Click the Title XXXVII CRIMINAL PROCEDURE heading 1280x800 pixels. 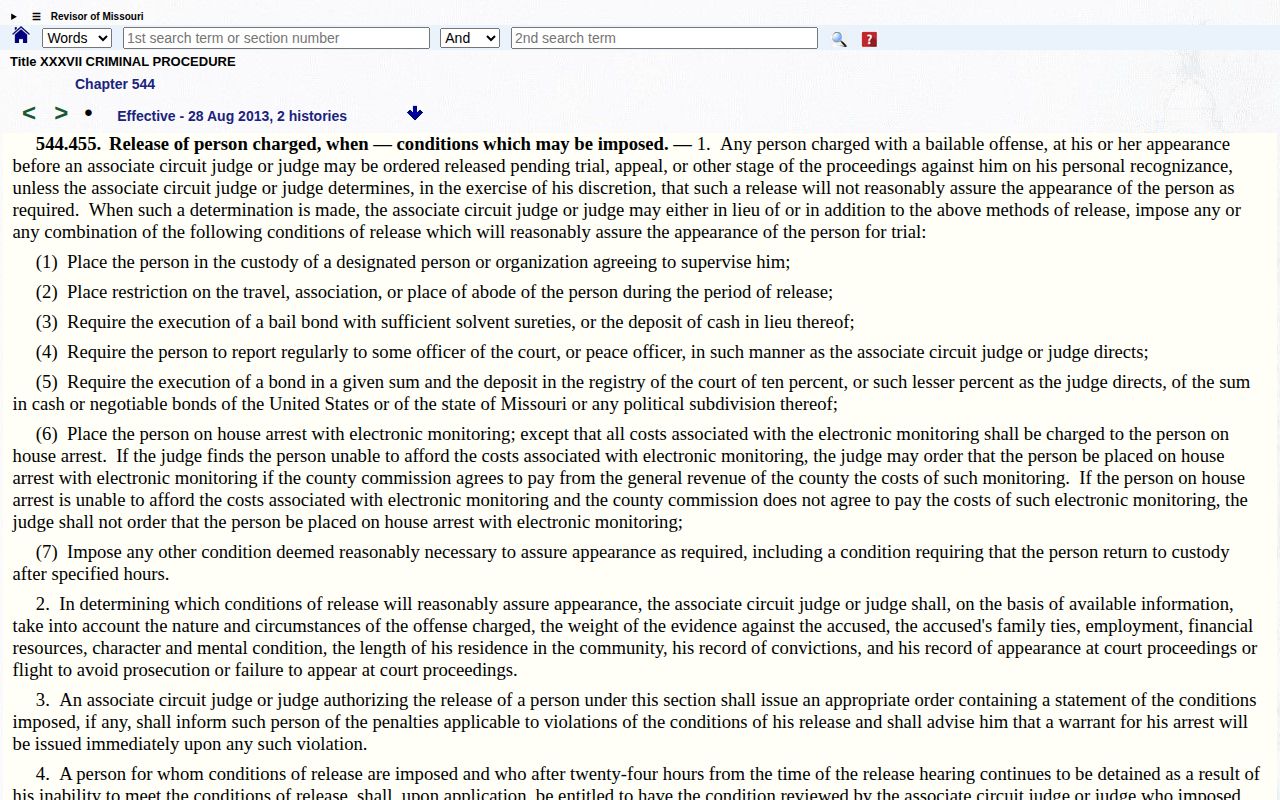[123, 61]
